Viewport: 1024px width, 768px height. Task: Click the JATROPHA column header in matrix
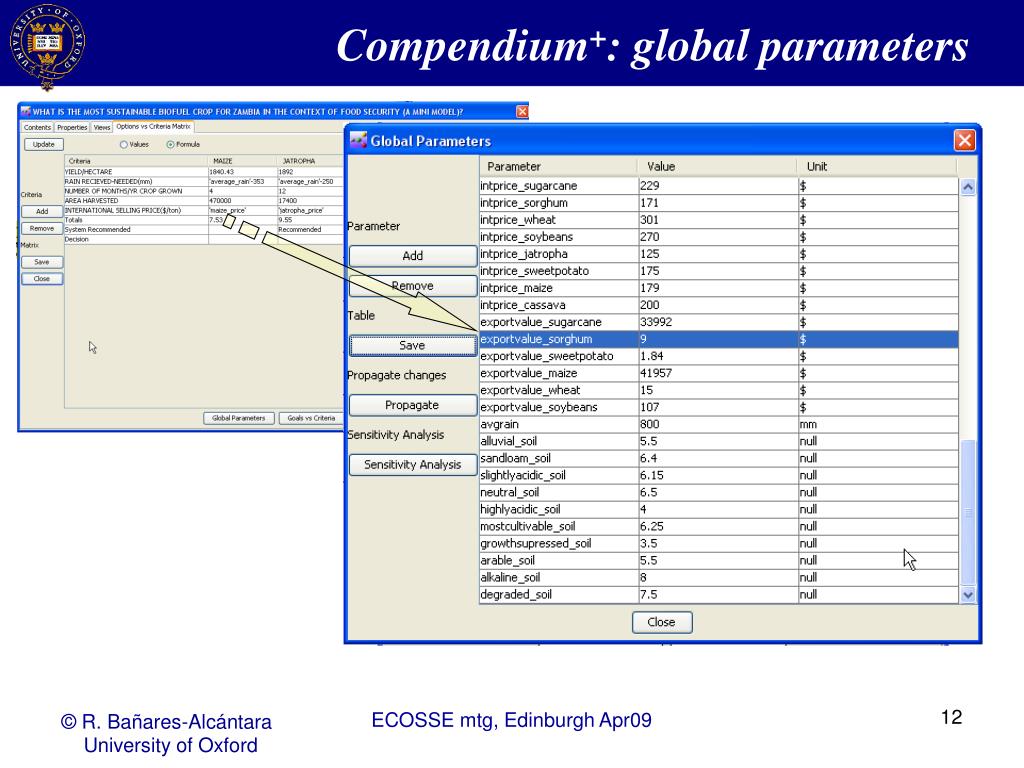click(310, 161)
